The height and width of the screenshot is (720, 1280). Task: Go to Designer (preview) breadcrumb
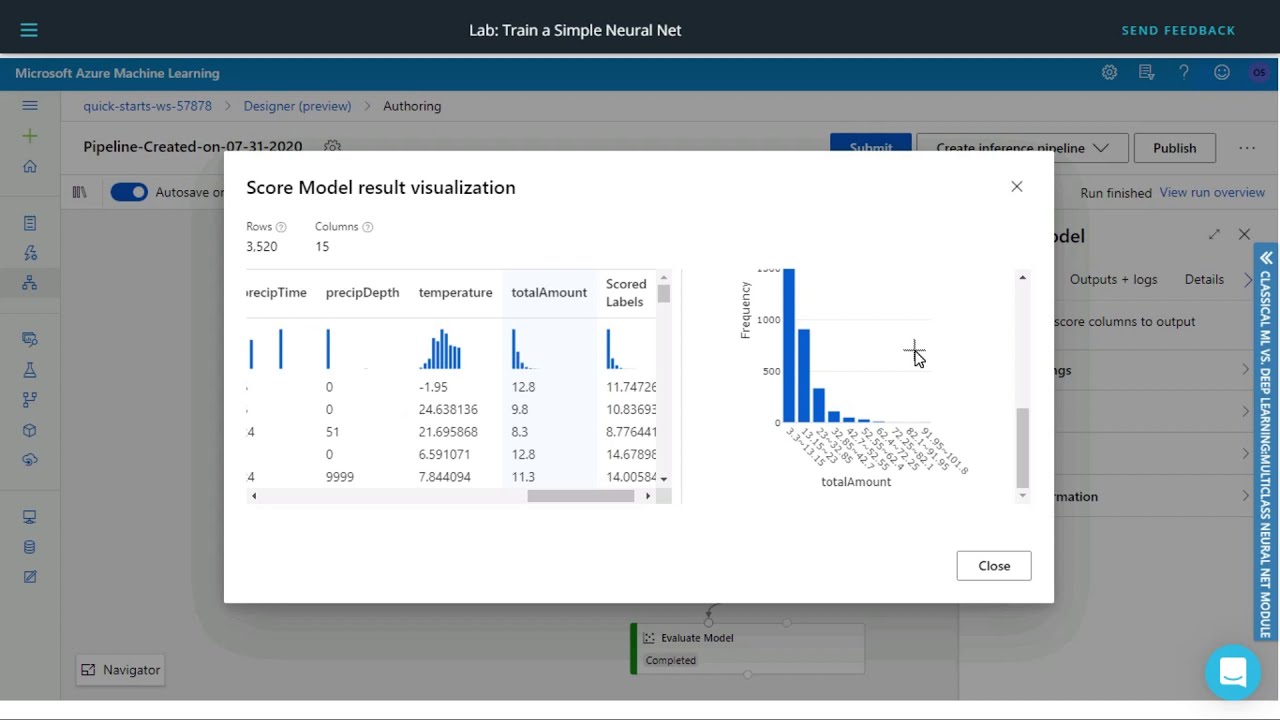[x=297, y=106]
